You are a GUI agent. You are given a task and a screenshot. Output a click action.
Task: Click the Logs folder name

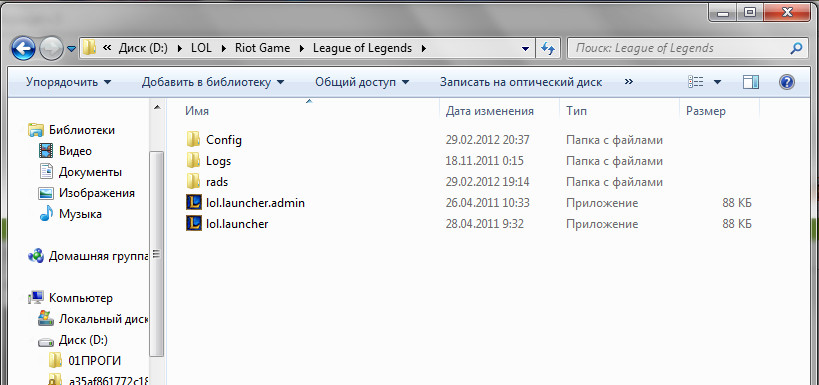tap(218, 161)
